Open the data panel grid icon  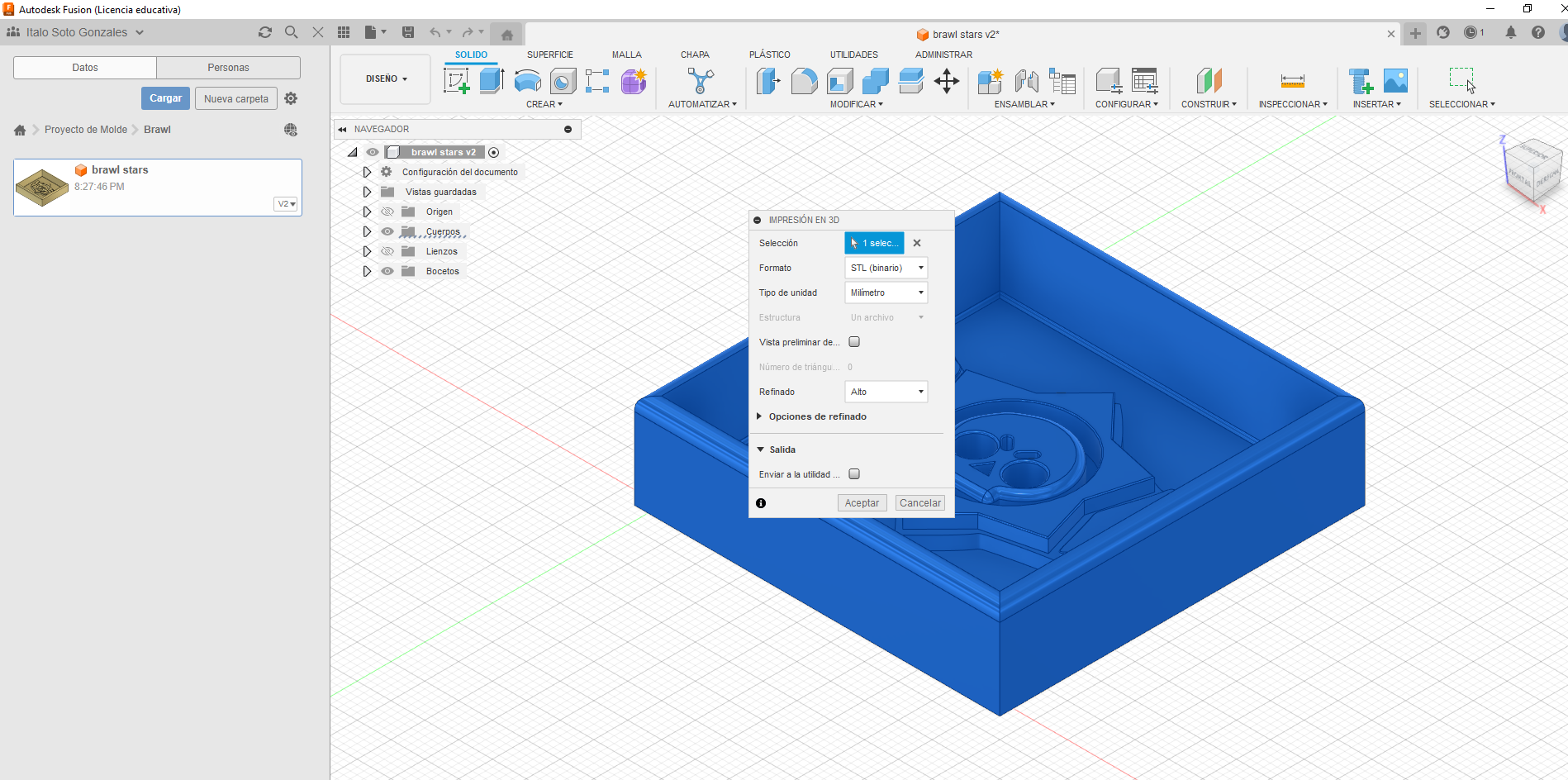[344, 32]
